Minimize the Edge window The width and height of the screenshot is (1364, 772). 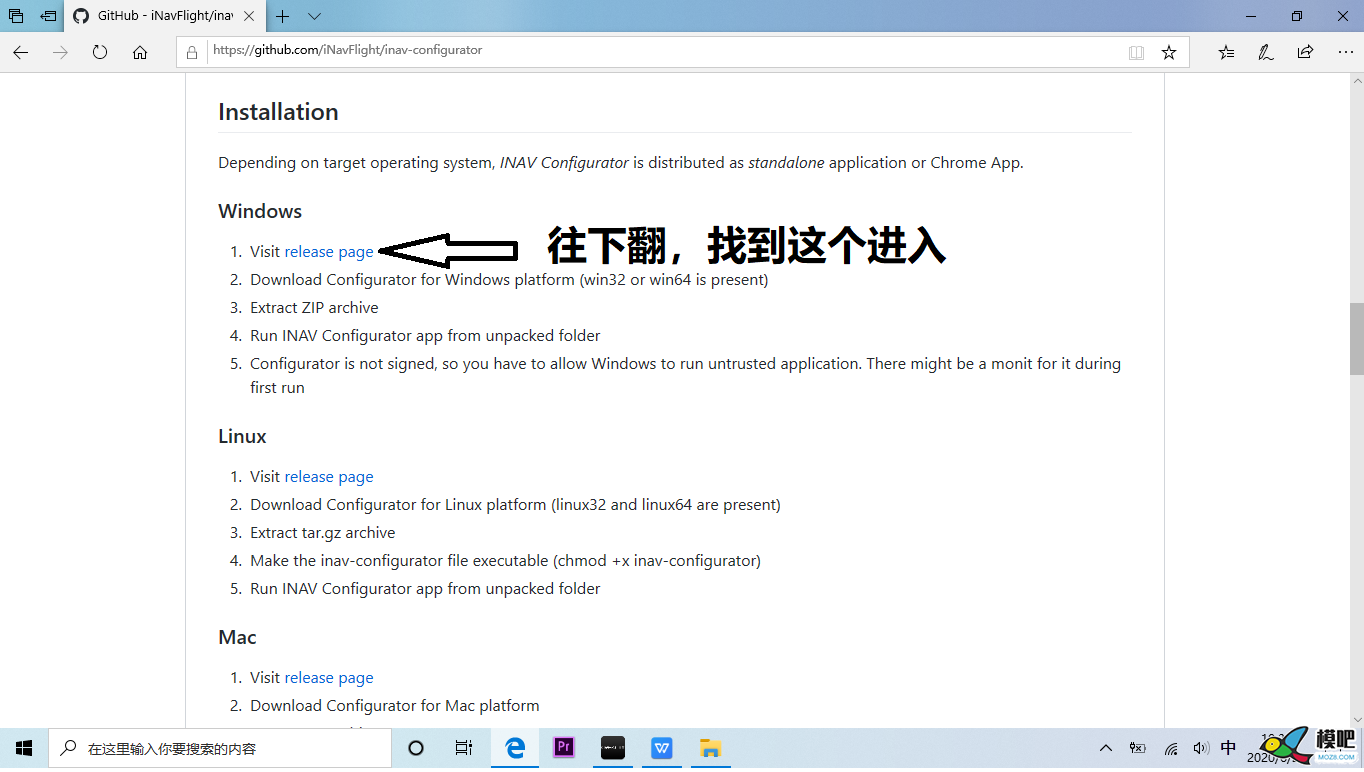[x=1250, y=16]
